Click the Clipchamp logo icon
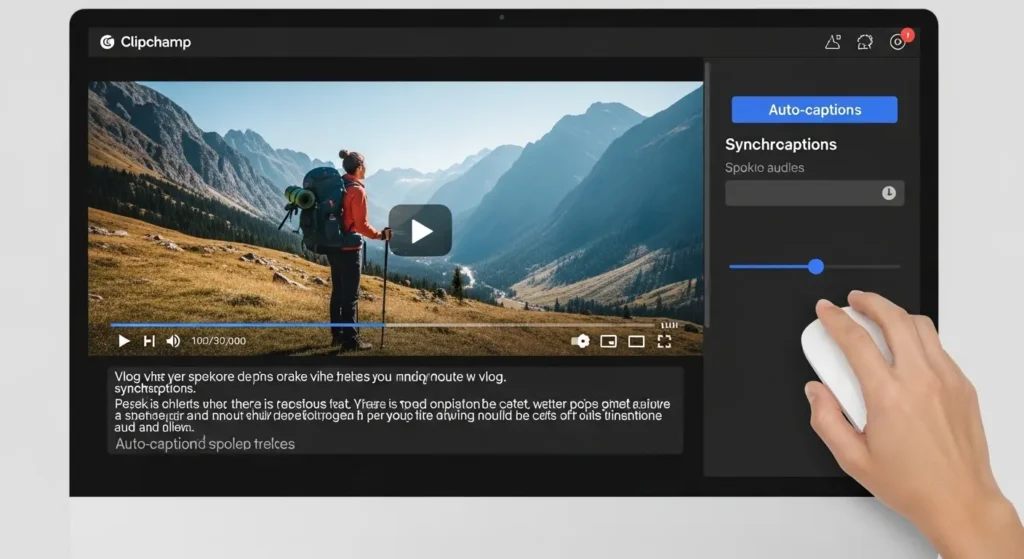This screenshot has height=559, width=1024. pyautogui.click(x=107, y=42)
